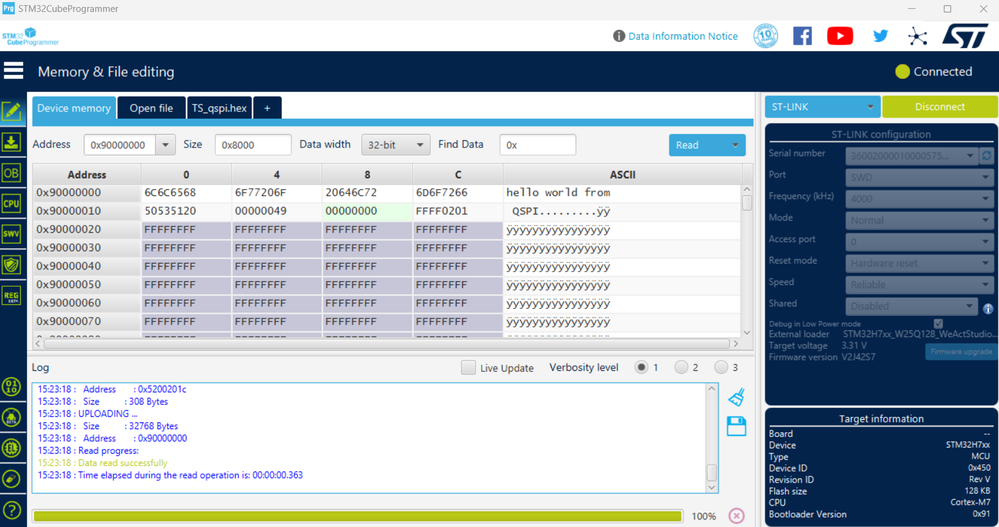999x527 pixels.
Task: Open the Mode Normal dropdown
Action: click(919, 220)
